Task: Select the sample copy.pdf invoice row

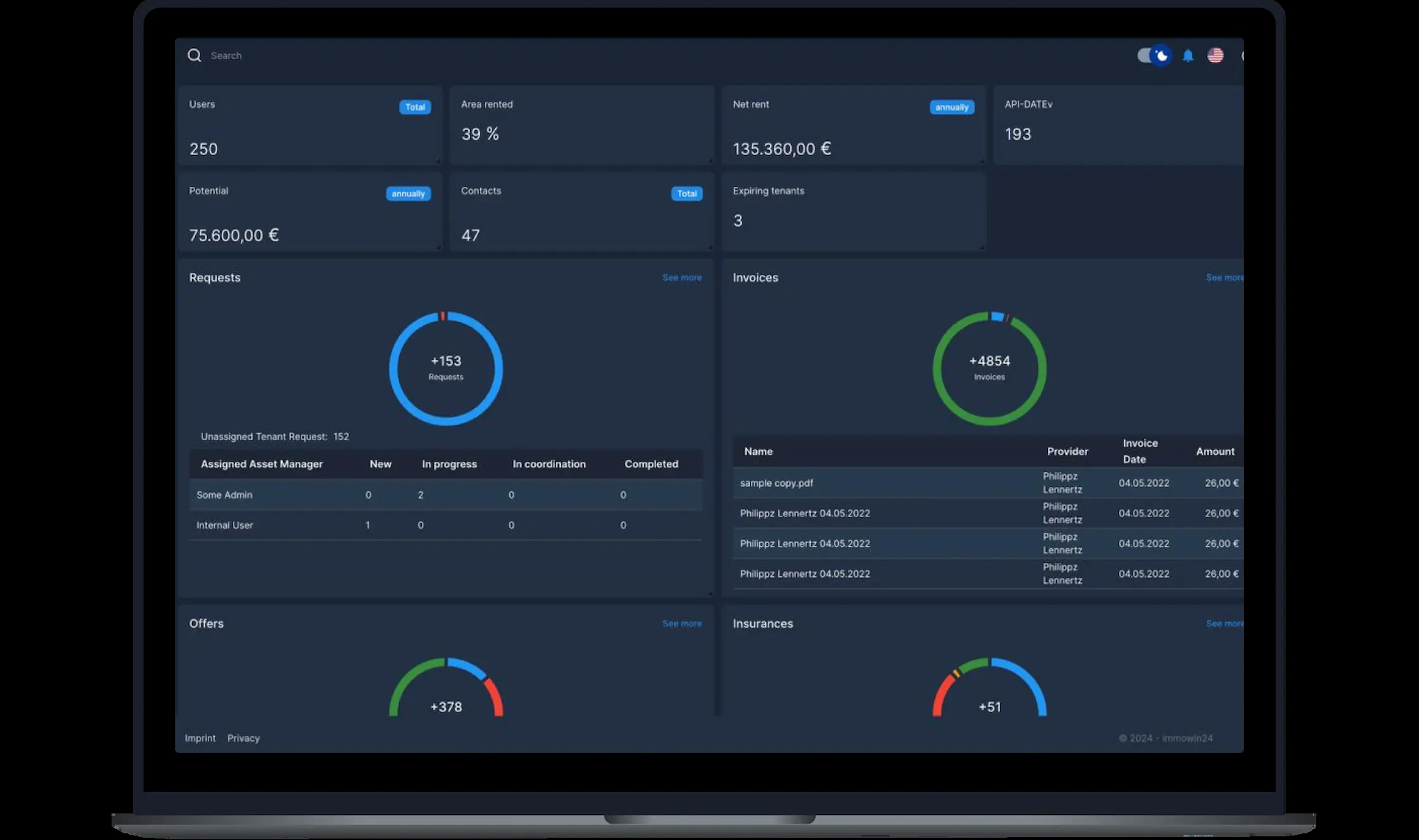Action: click(988, 483)
